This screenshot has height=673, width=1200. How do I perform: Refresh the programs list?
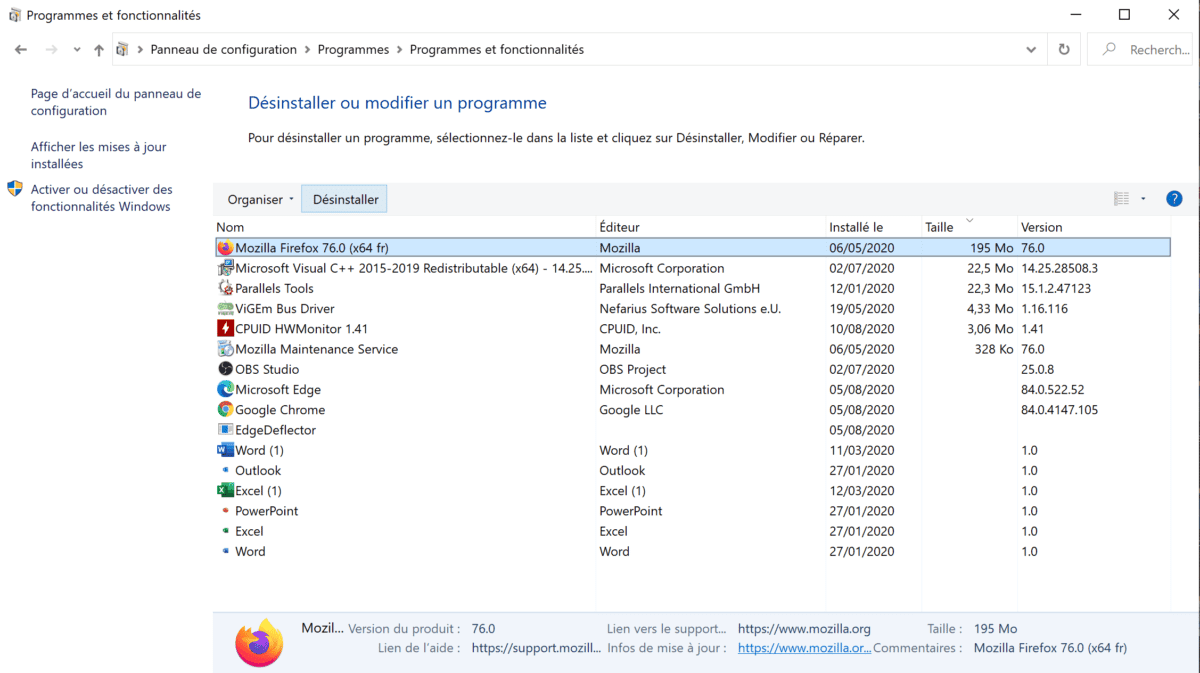[1064, 49]
